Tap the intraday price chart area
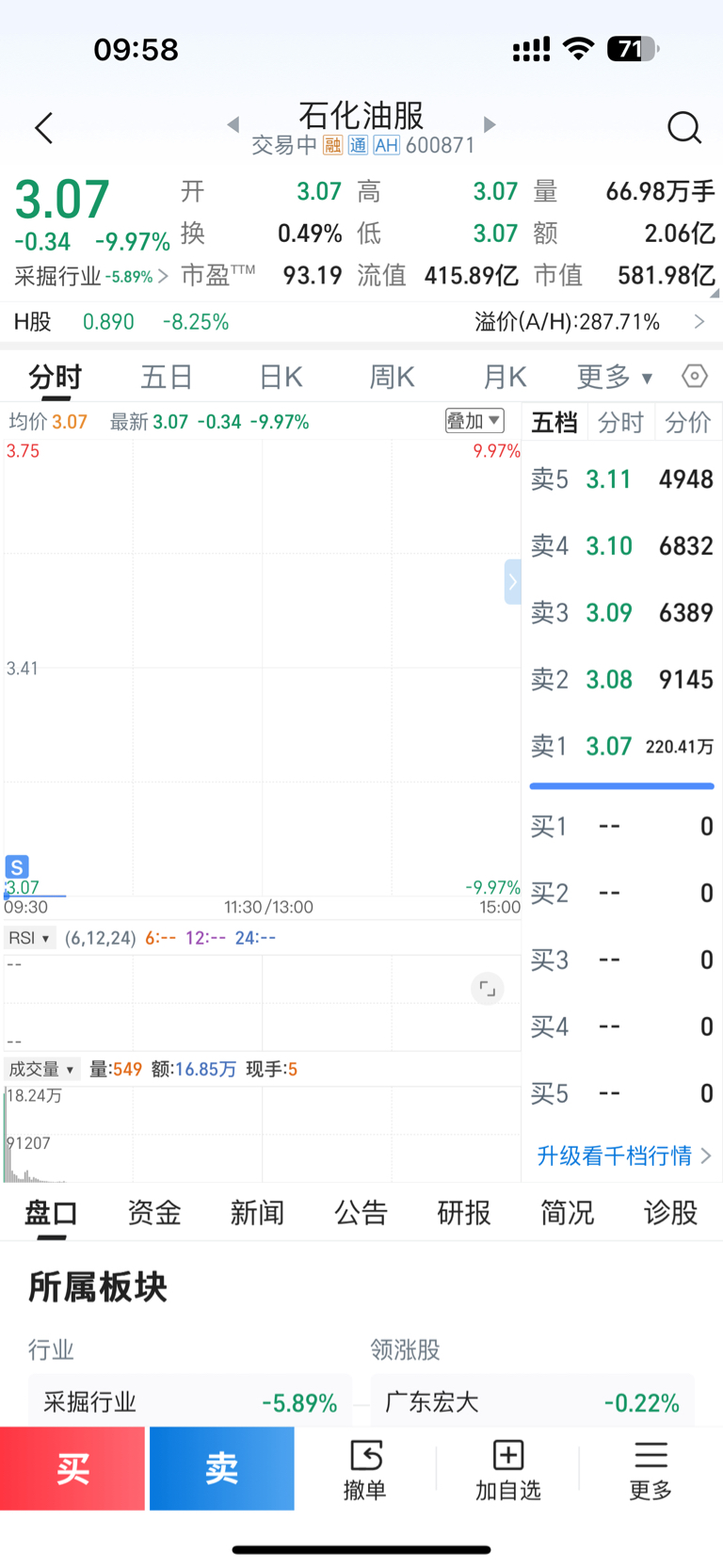 click(x=262, y=669)
